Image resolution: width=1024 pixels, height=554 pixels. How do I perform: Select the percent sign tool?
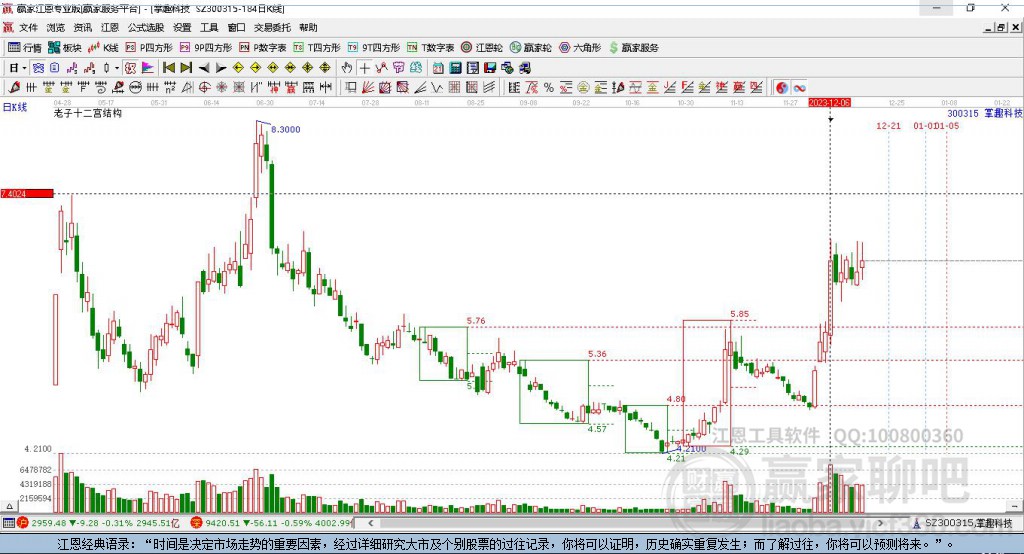(549, 88)
